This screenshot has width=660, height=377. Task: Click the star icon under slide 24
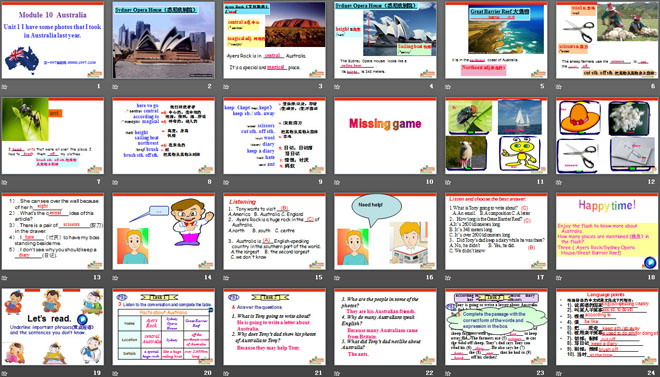[x=559, y=373]
